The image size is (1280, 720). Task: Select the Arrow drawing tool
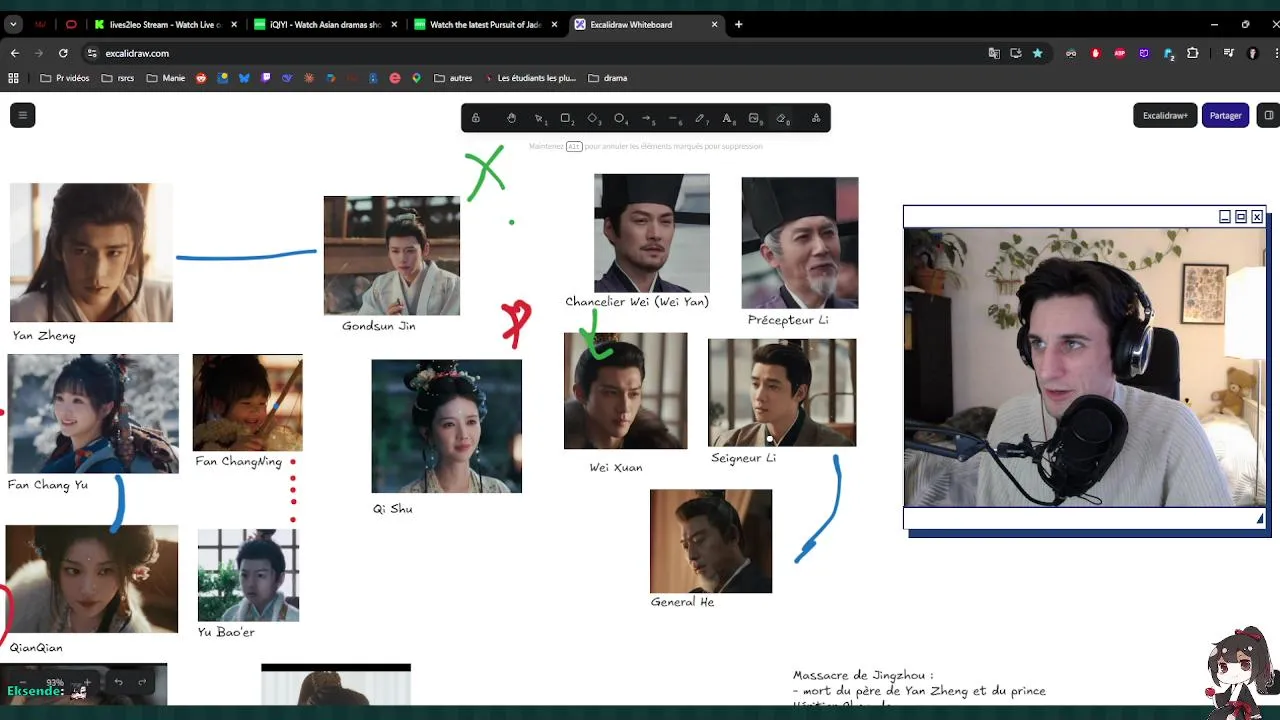coord(647,118)
